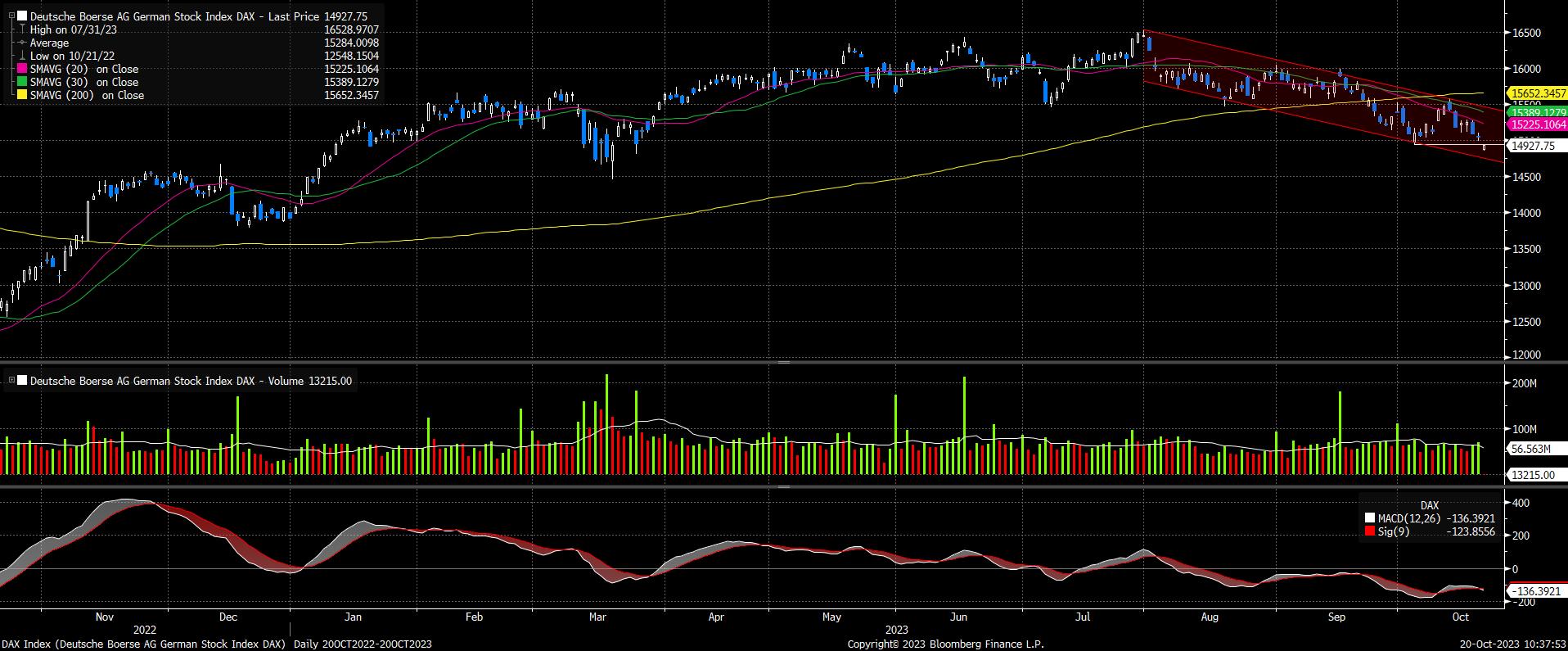Image resolution: width=1568 pixels, height=651 pixels.
Task: Click the divider handle between volume and MACD panels
Action: tap(783, 486)
